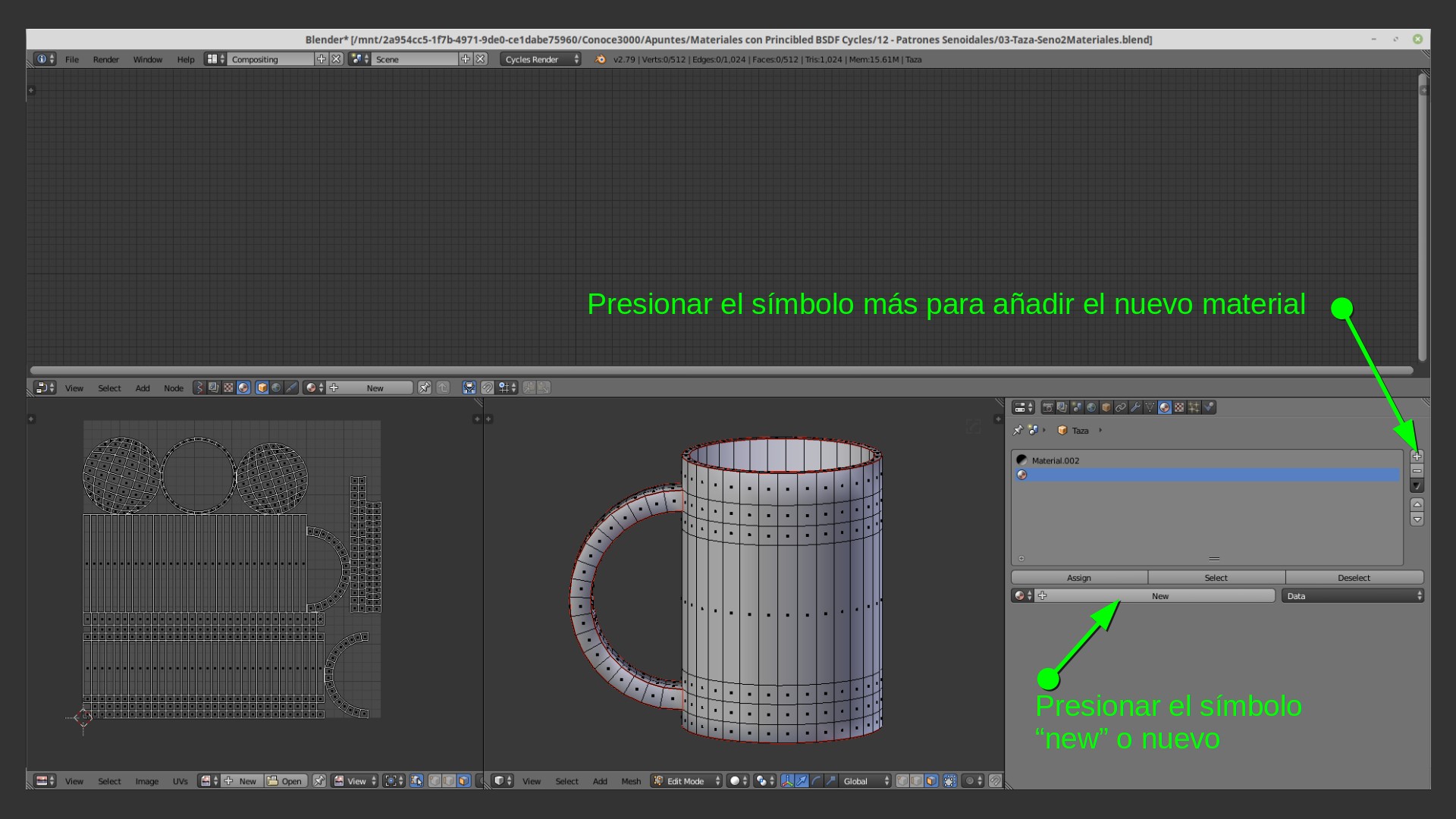Click the Go to parent node tree icon
Screen dimensions: 1456x819
pyautogui.click(x=443, y=388)
